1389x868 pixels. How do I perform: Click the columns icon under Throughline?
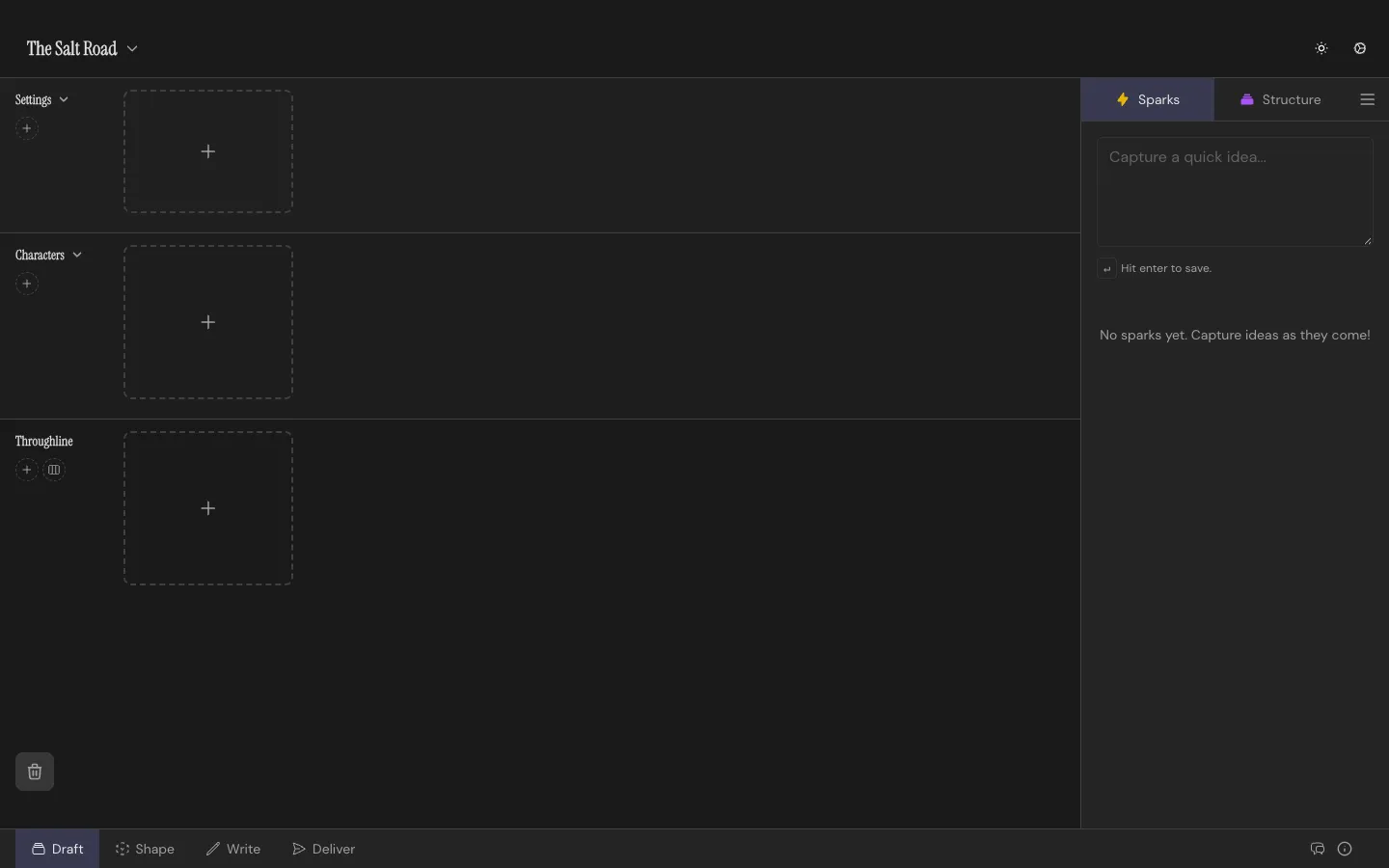(x=54, y=470)
